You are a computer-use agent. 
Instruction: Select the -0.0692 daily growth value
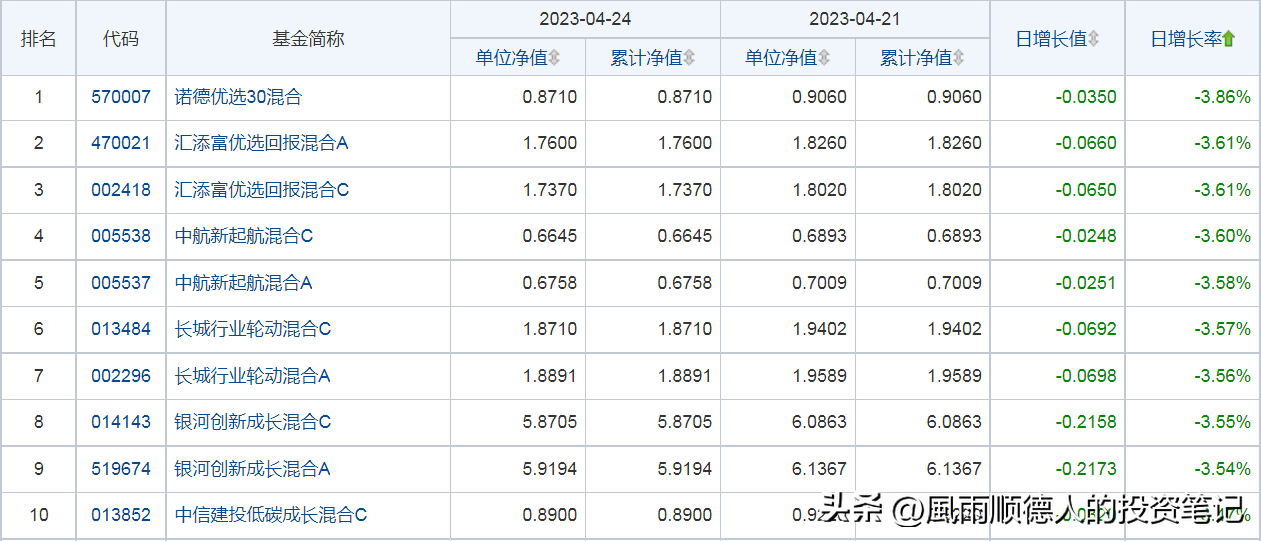click(1086, 329)
